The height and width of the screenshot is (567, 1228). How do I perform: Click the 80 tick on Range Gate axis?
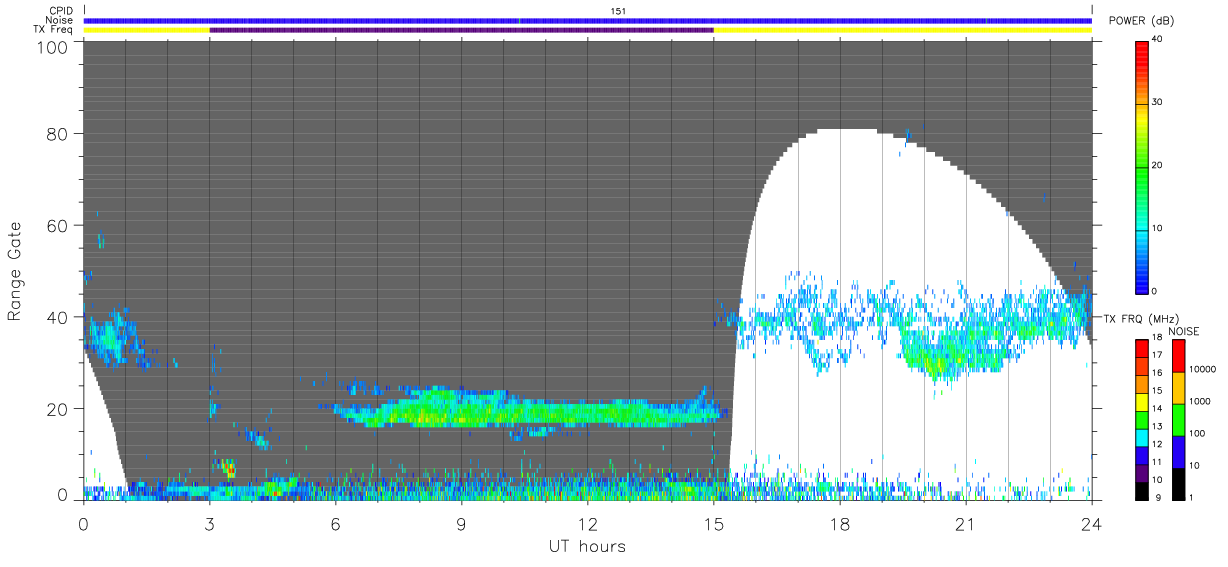[x=57, y=133]
